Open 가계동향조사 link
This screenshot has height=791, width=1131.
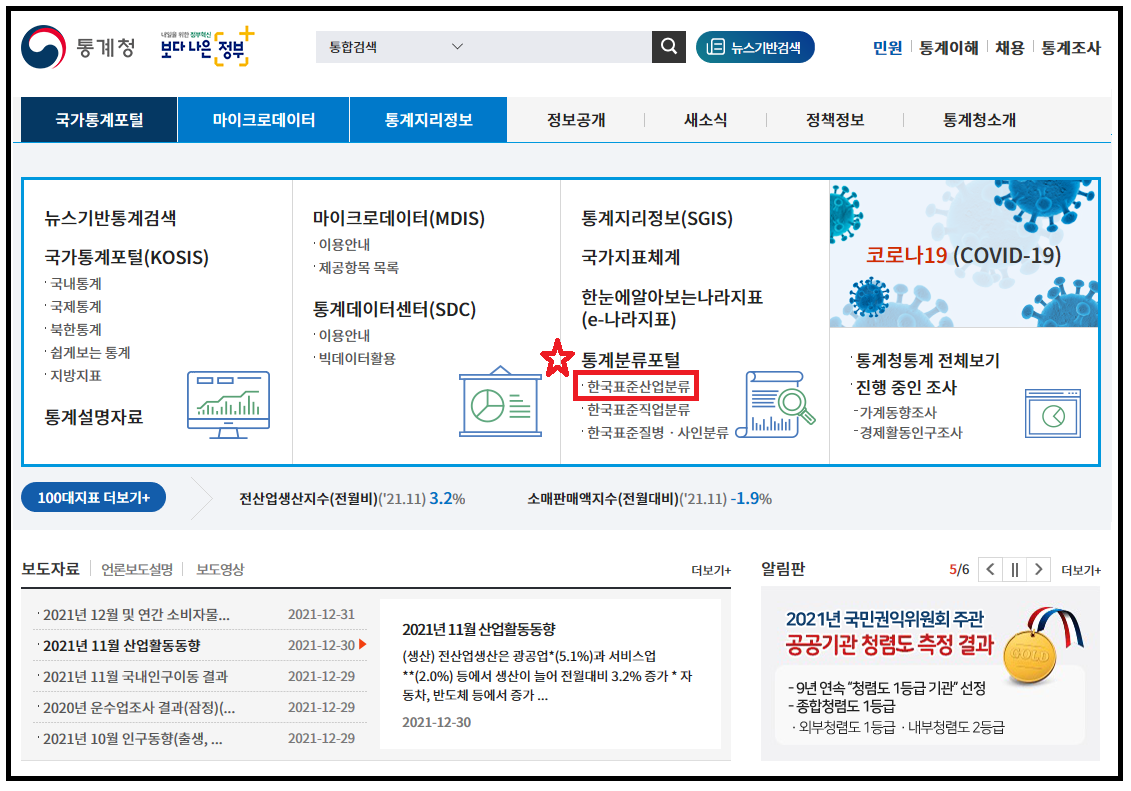pos(897,412)
